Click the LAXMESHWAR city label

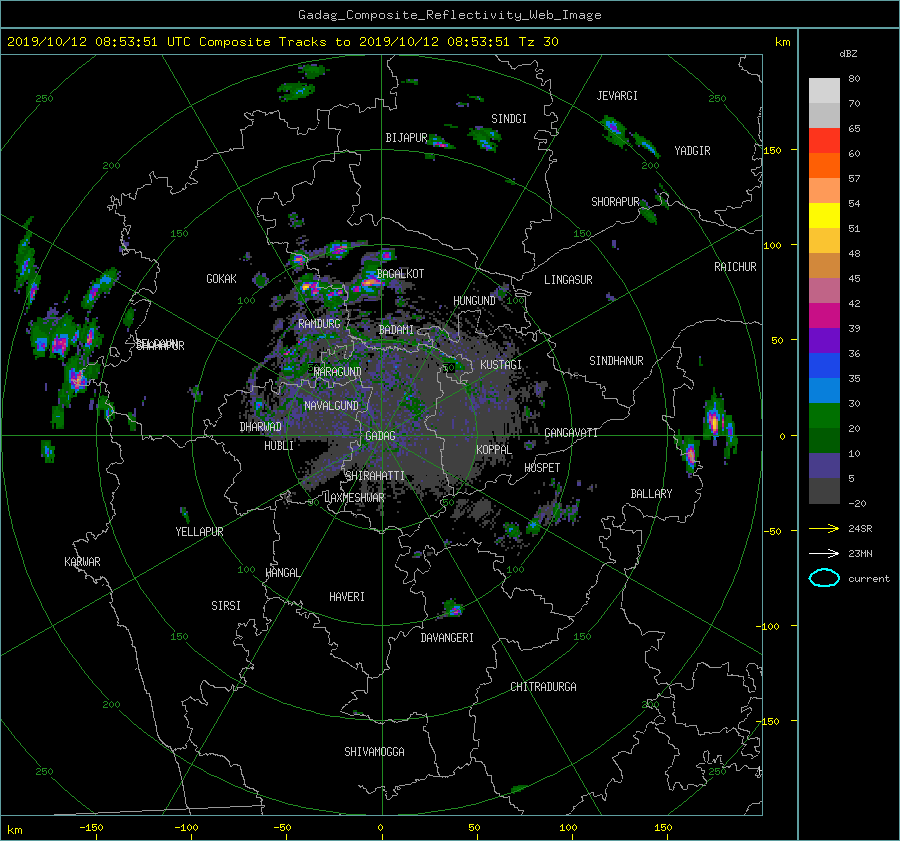pyautogui.click(x=354, y=498)
